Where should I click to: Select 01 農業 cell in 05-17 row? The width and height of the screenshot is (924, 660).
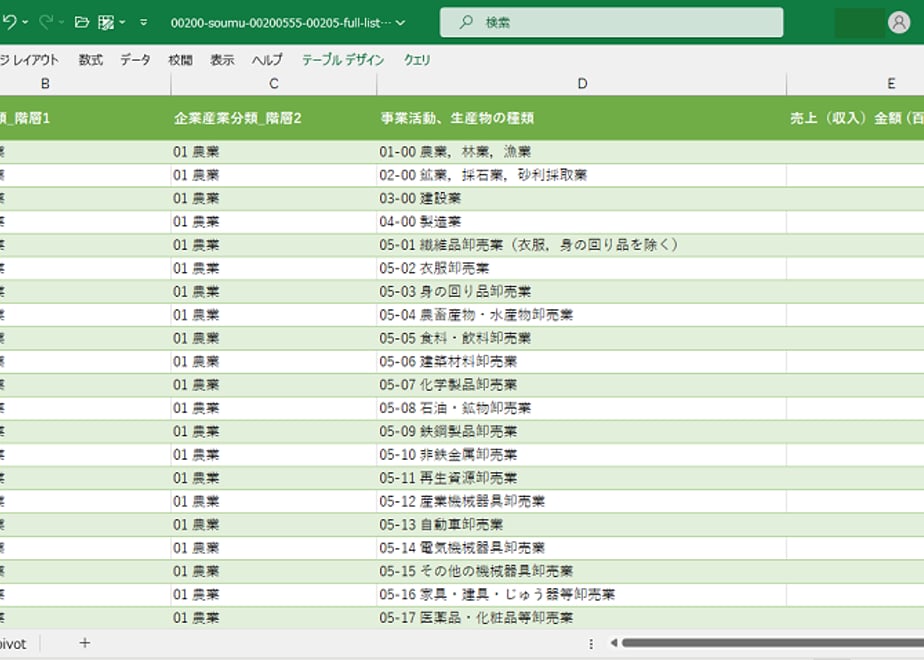(x=273, y=618)
